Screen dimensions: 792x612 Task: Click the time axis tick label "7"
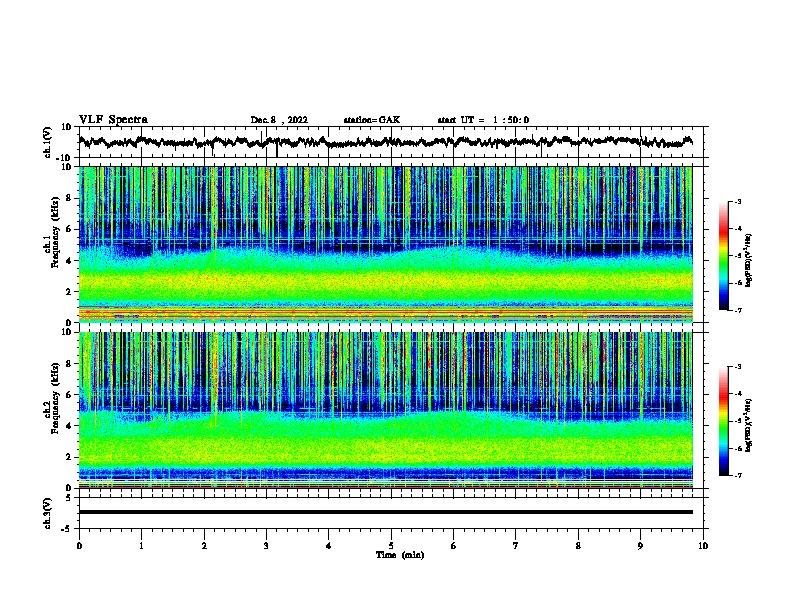point(515,545)
